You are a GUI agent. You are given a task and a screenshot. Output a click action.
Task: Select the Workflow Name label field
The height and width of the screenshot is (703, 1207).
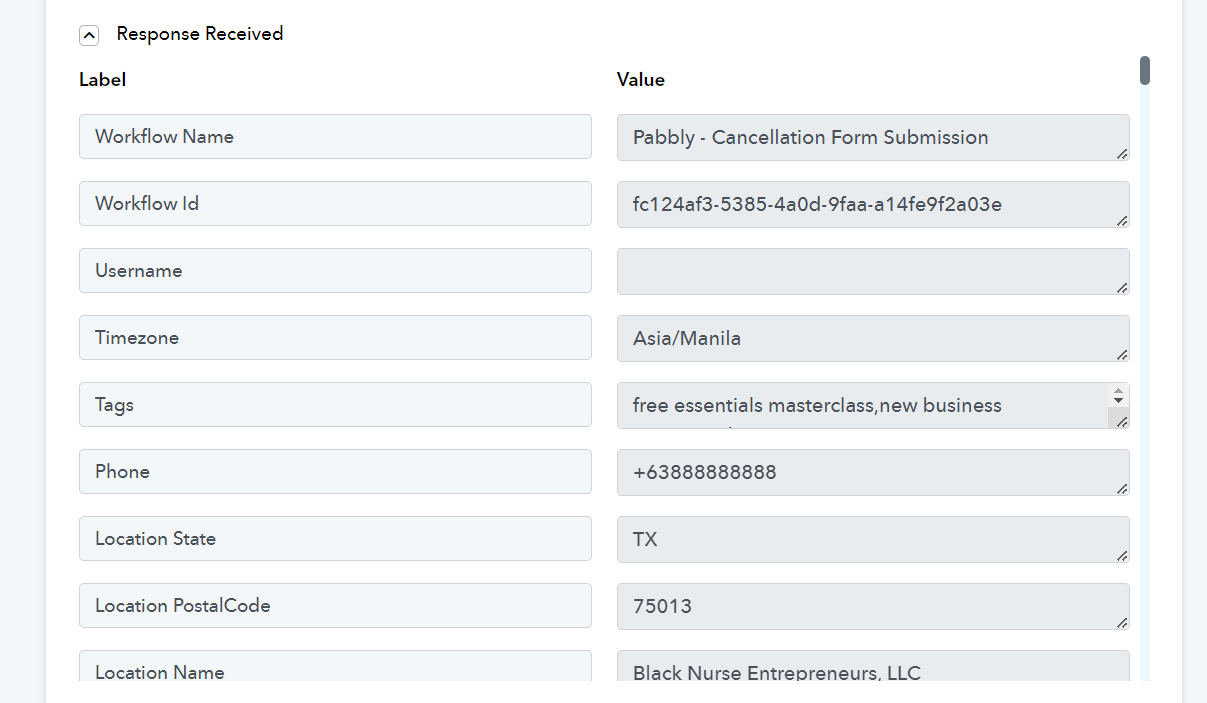[335, 136]
